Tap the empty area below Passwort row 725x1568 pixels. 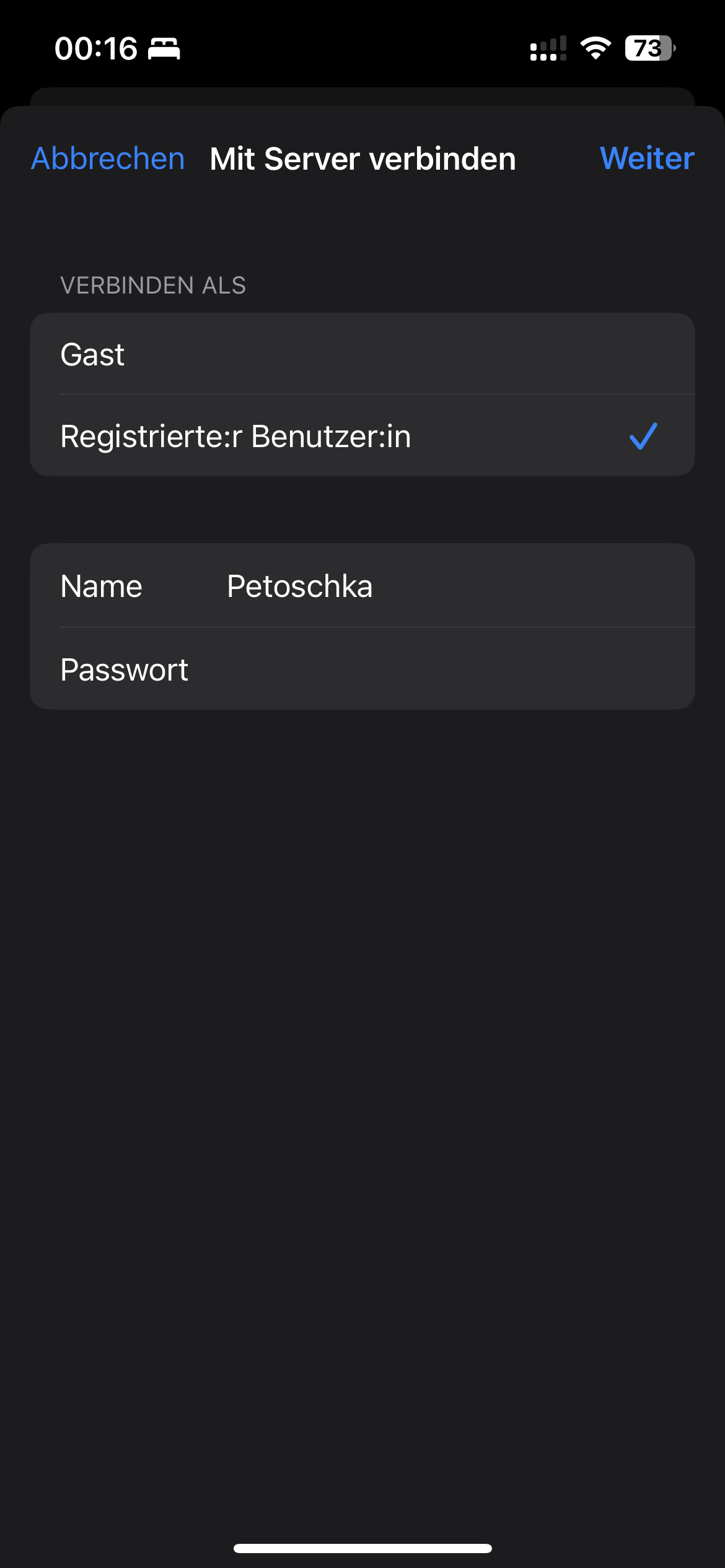(x=362, y=1053)
